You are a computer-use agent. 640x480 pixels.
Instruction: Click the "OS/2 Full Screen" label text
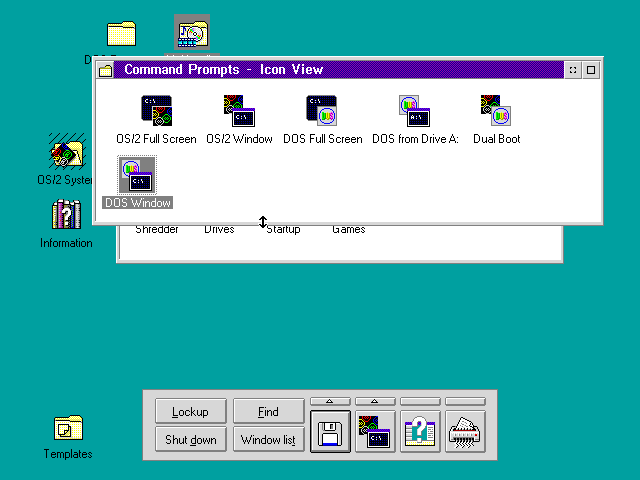tap(156, 139)
